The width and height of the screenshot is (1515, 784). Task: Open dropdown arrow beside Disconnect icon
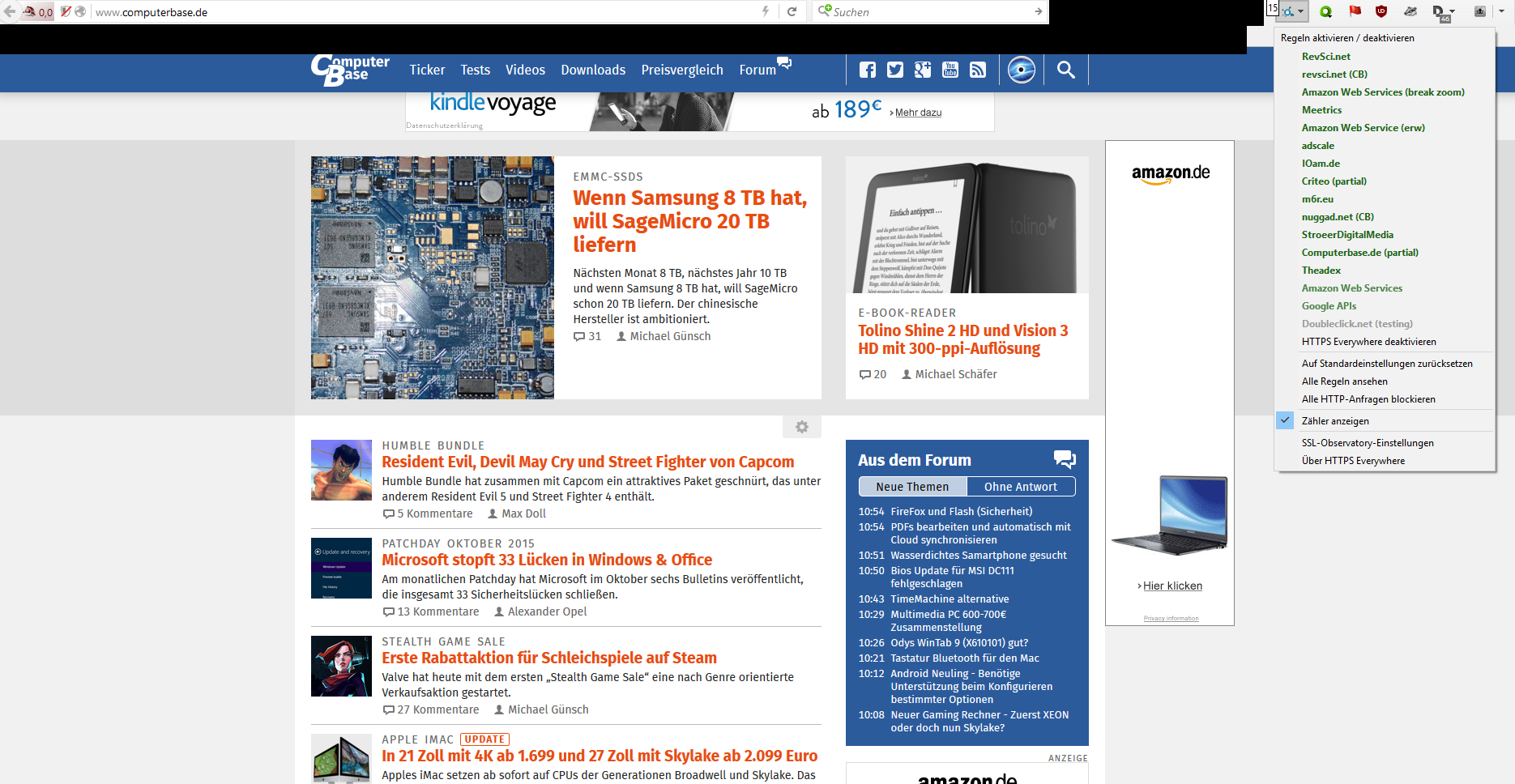pyautogui.click(x=1453, y=11)
